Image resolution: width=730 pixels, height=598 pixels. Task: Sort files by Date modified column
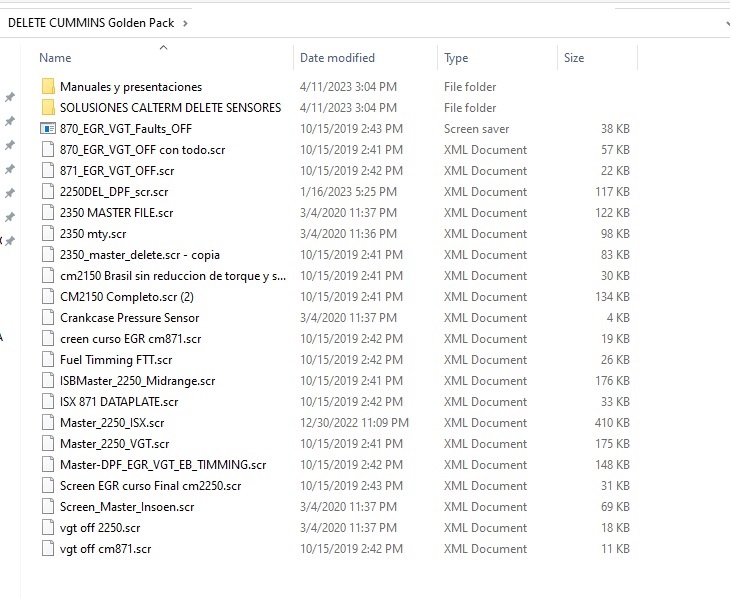coord(337,58)
